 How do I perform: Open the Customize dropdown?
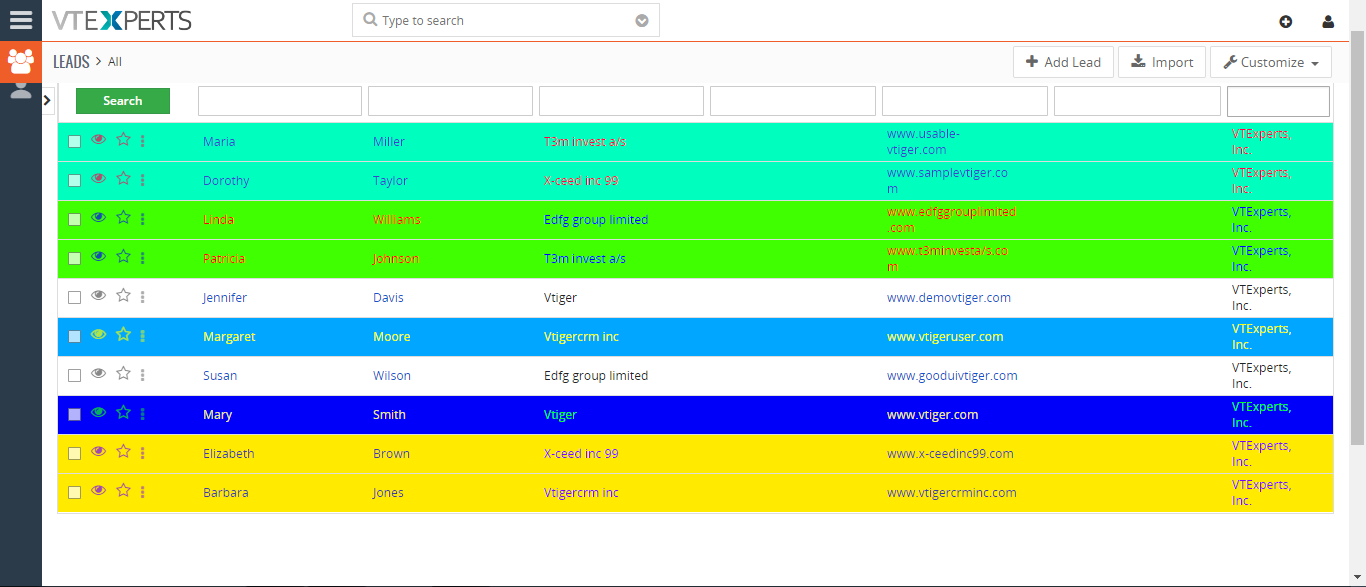1271,62
